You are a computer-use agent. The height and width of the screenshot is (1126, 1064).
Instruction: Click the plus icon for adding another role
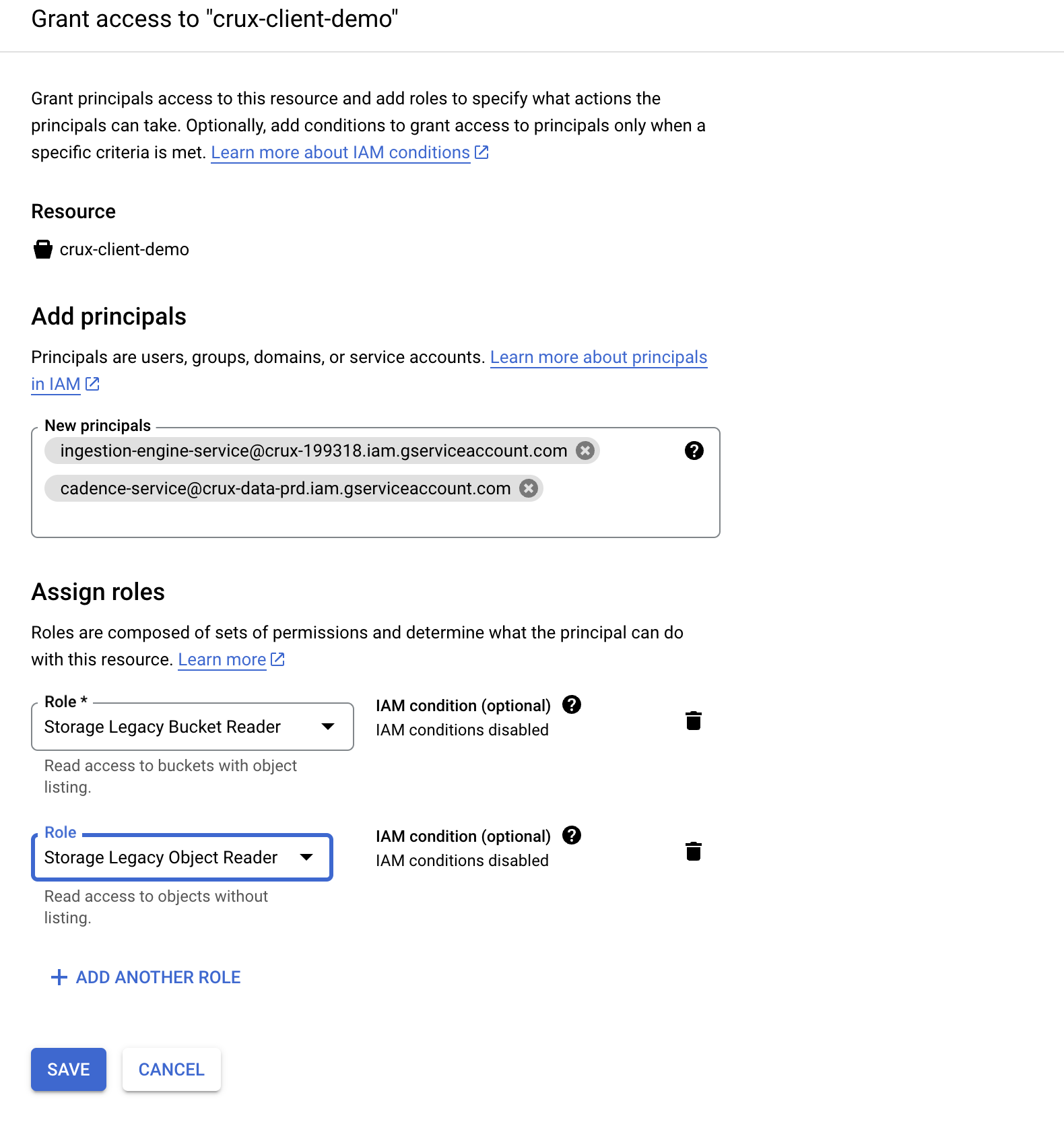tap(59, 977)
